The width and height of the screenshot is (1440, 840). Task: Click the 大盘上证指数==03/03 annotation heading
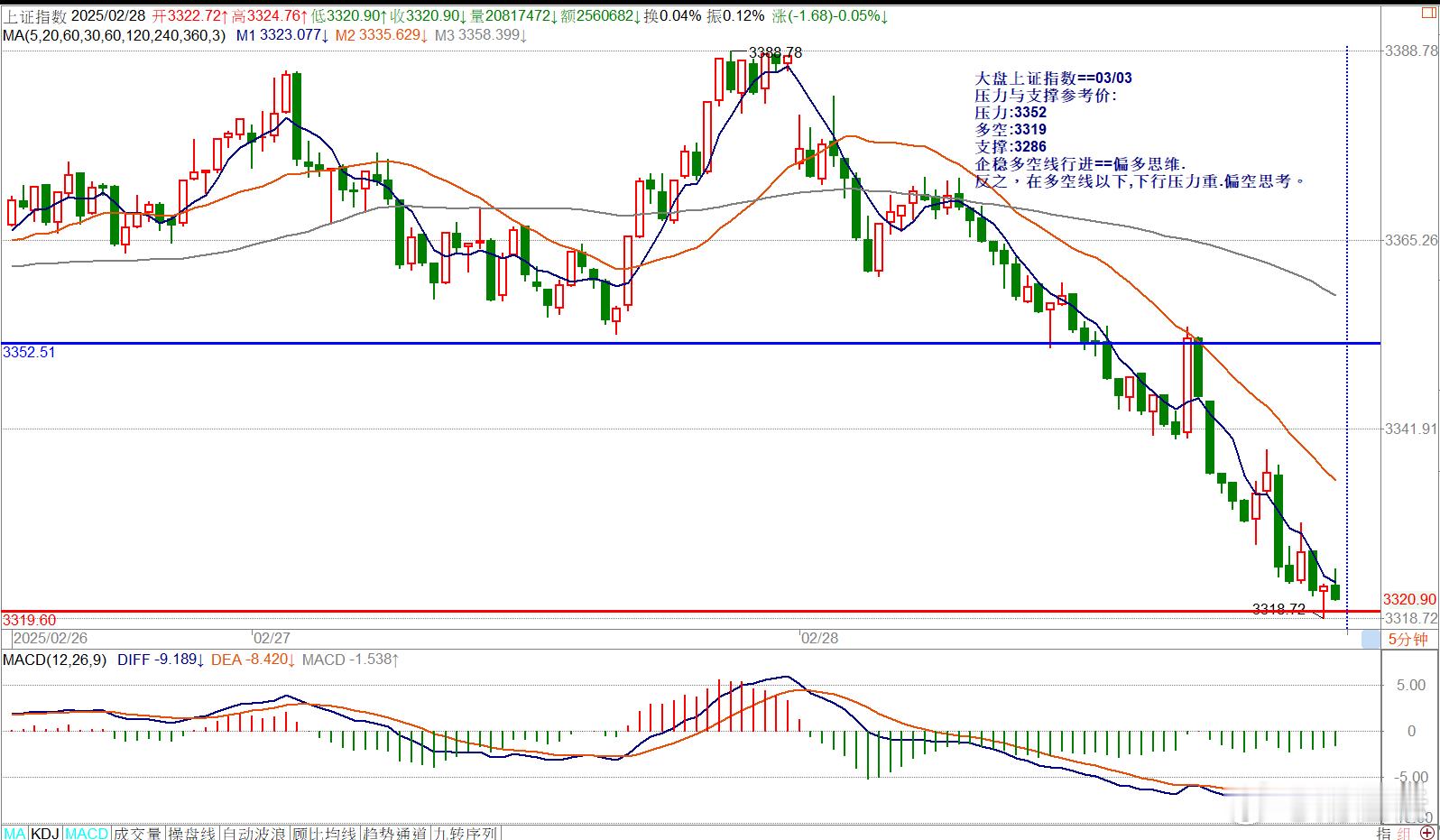tap(1053, 78)
